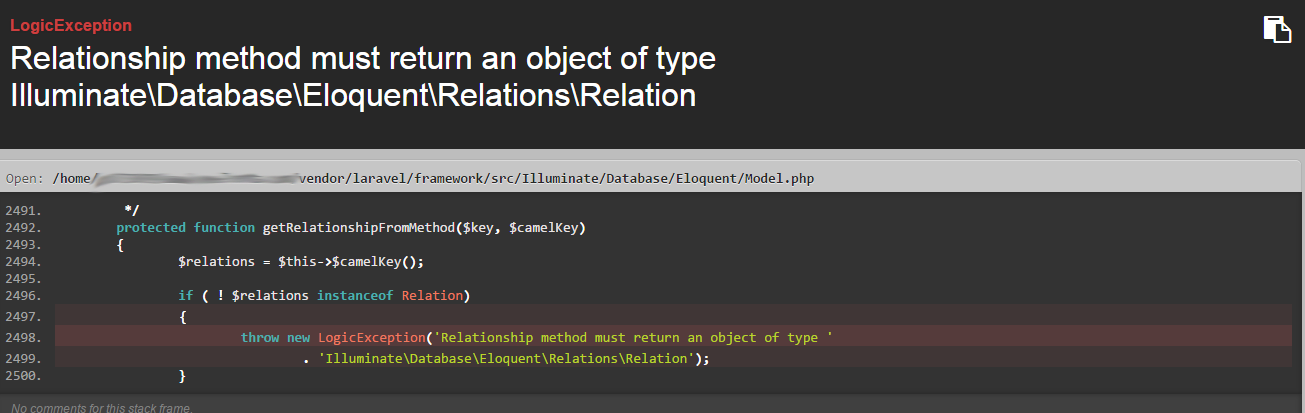
Task: Click line number 2499
Action: [x=23, y=358]
